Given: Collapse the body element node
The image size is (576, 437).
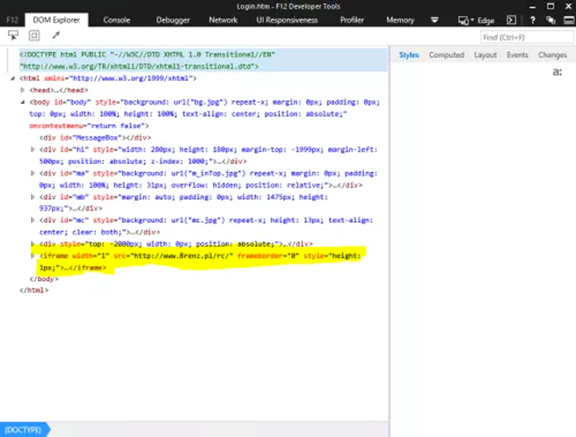Looking at the screenshot, I should (x=22, y=102).
